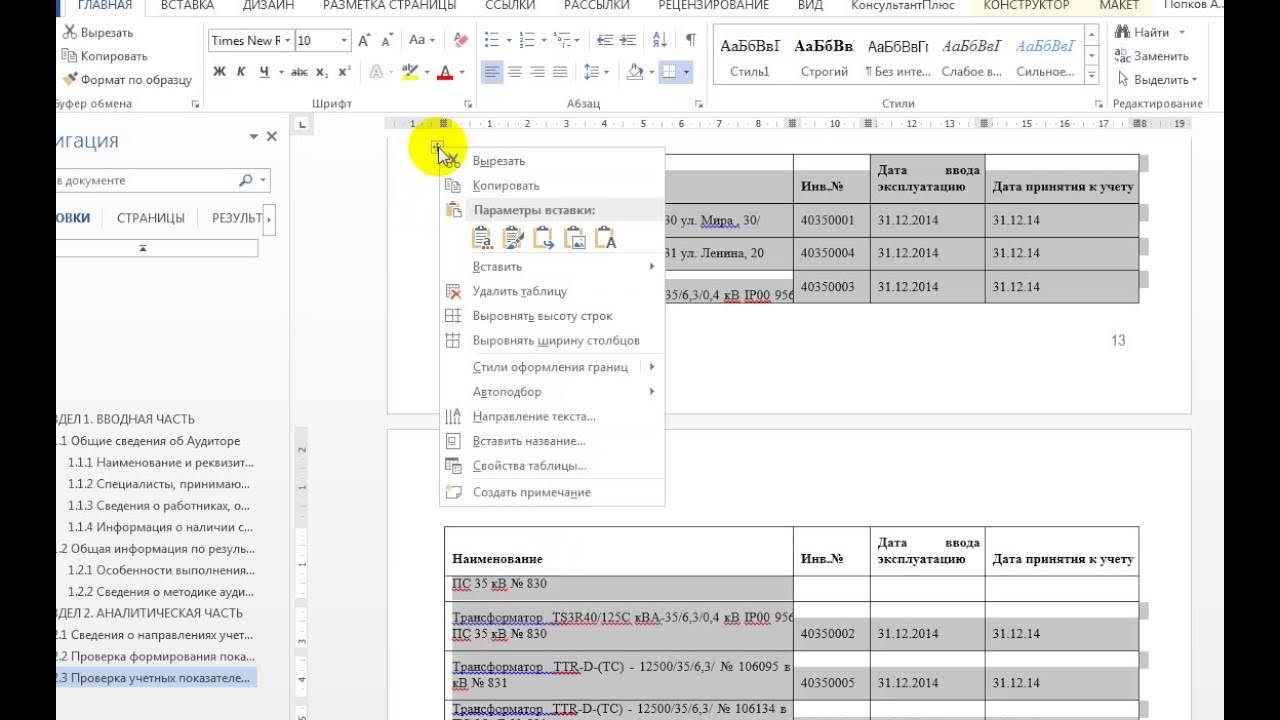
Task: Align text to the left
Action: (x=492, y=72)
